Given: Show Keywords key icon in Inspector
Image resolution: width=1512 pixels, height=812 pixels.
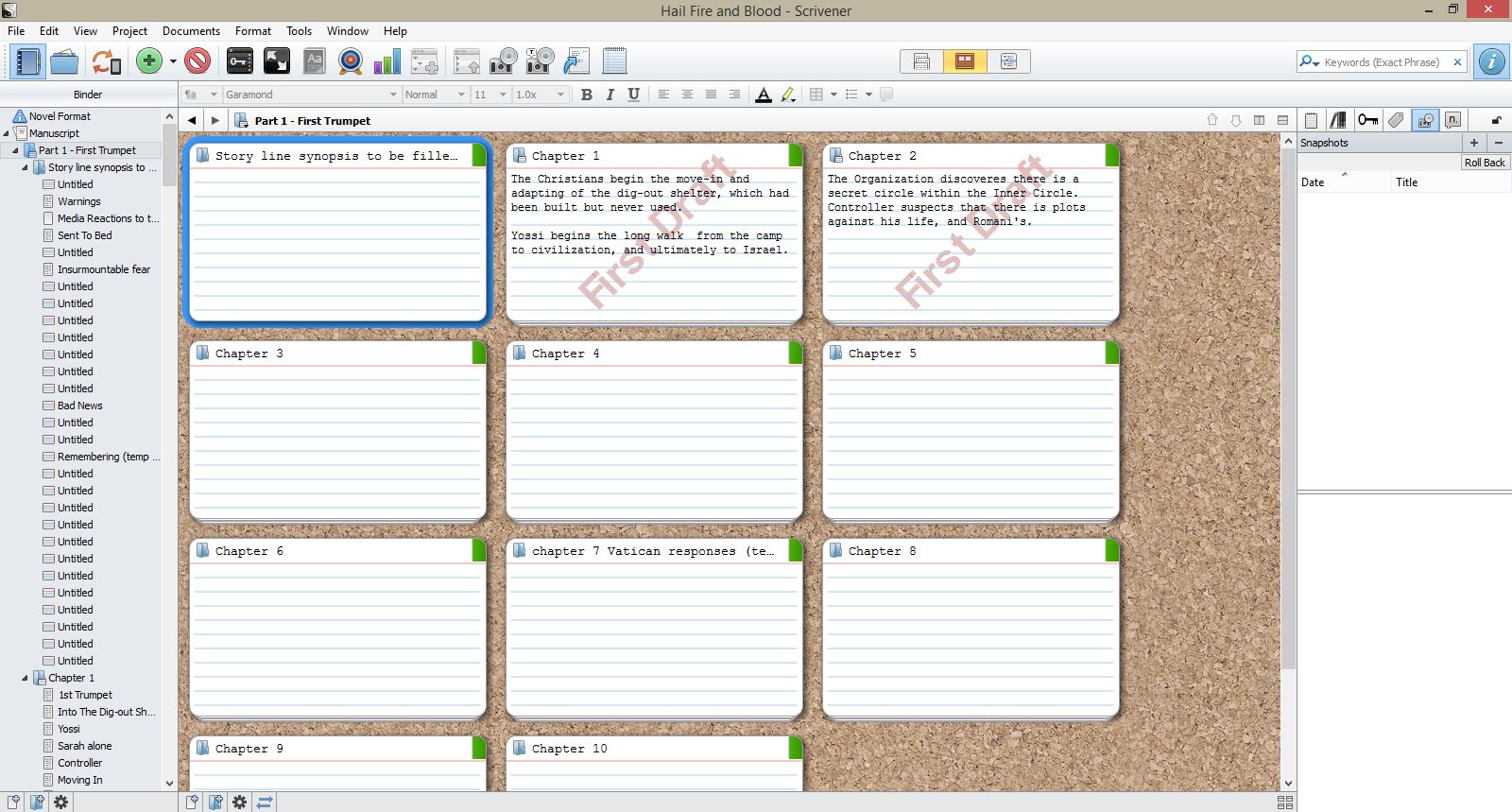Looking at the screenshot, I should click(1367, 120).
